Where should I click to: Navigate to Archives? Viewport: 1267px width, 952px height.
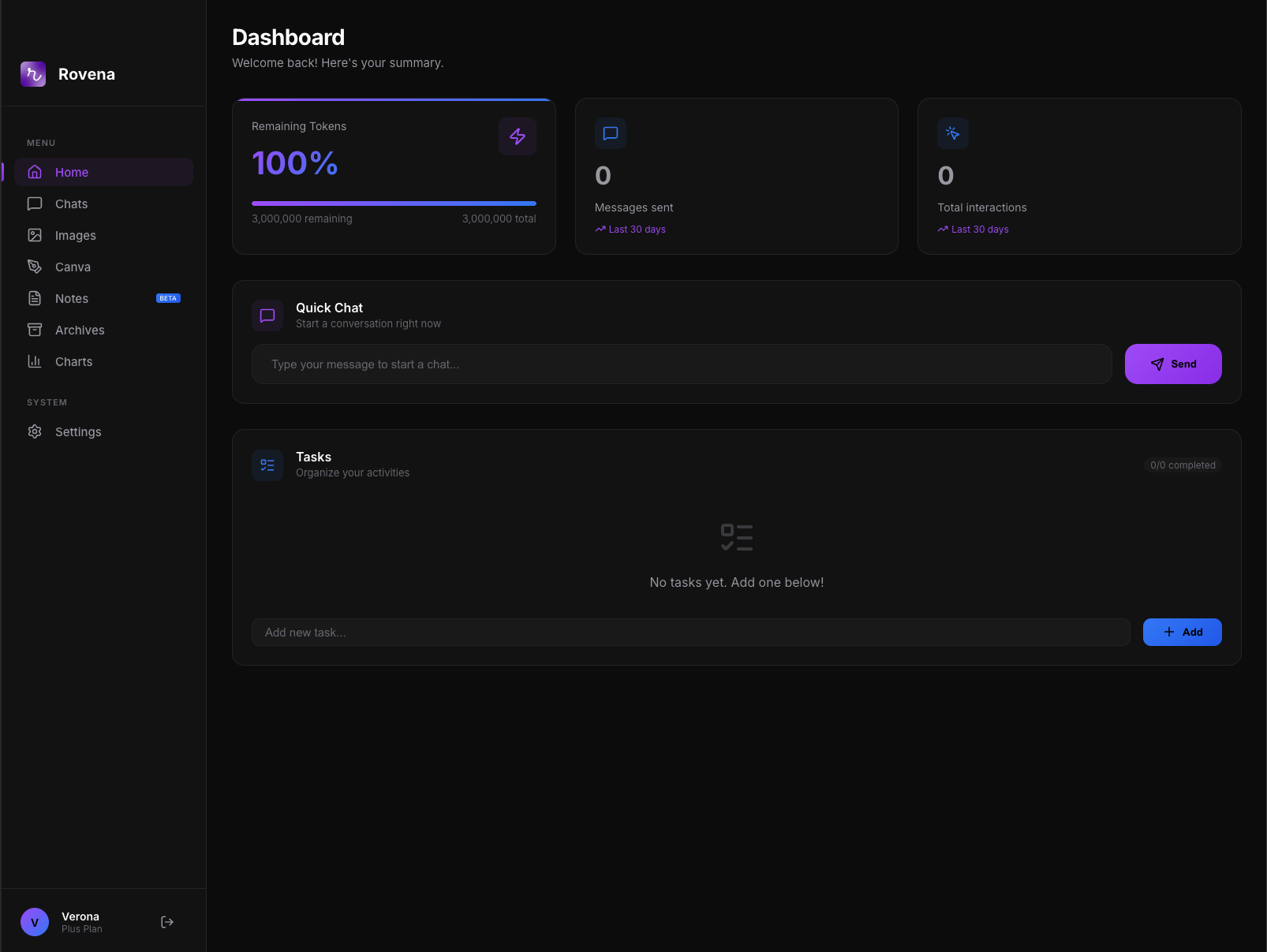point(103,330)
